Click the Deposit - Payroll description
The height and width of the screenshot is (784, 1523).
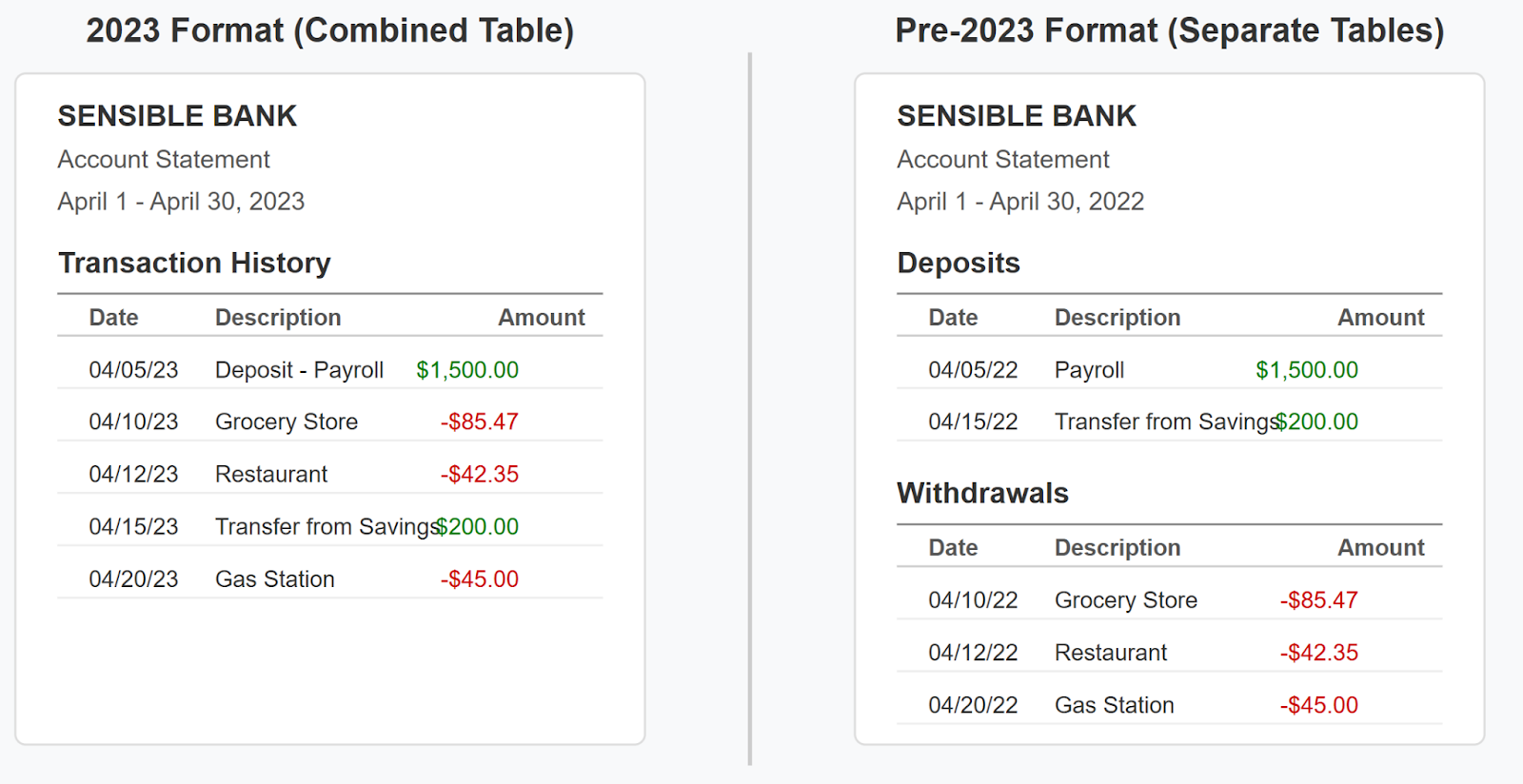[299, 370]
